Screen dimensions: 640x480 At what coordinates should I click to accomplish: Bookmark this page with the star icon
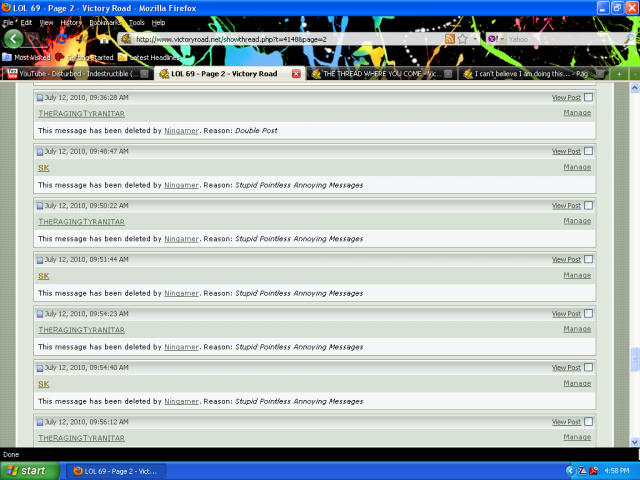click(x=462, y=39)
